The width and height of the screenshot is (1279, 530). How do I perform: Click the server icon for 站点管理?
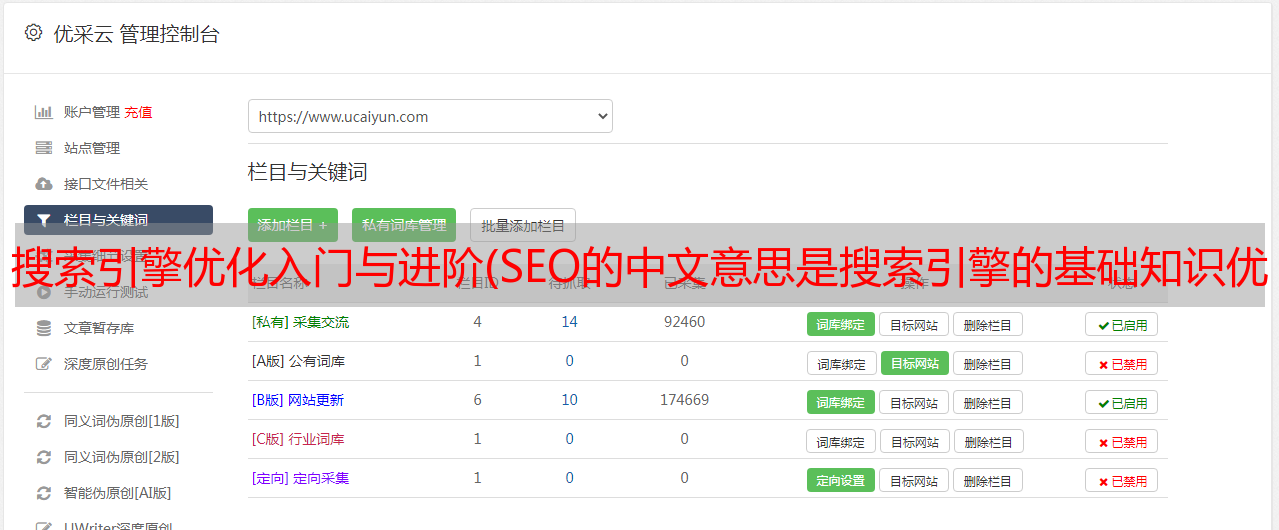tap(44, 148)
